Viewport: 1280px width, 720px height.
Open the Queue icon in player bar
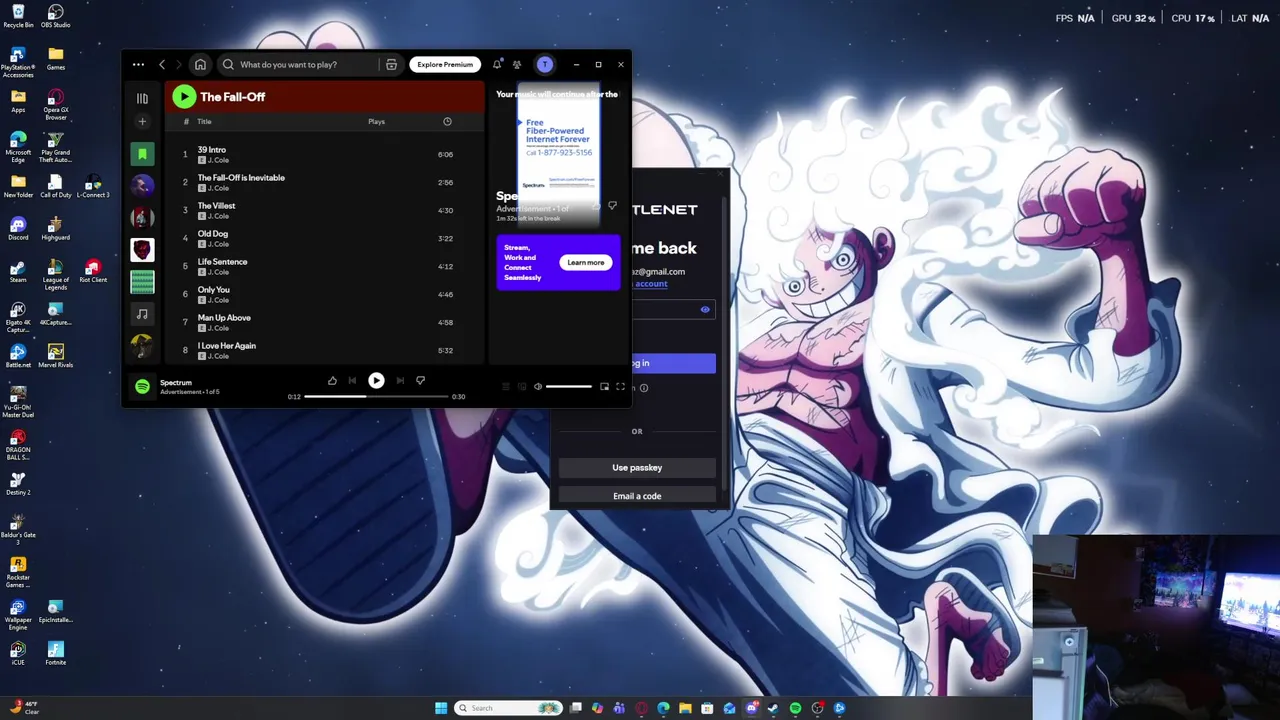pos(506,386)
